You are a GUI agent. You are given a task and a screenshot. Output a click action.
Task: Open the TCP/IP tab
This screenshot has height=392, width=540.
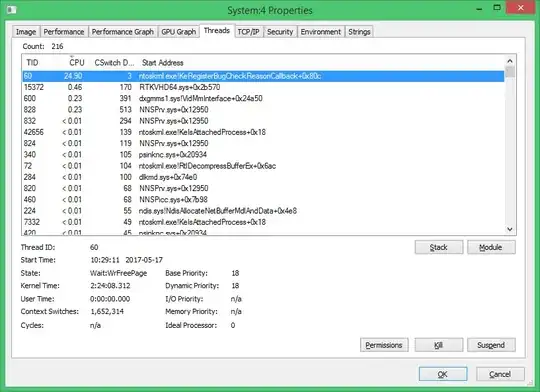pyautogui.click(x=248, y=32)
